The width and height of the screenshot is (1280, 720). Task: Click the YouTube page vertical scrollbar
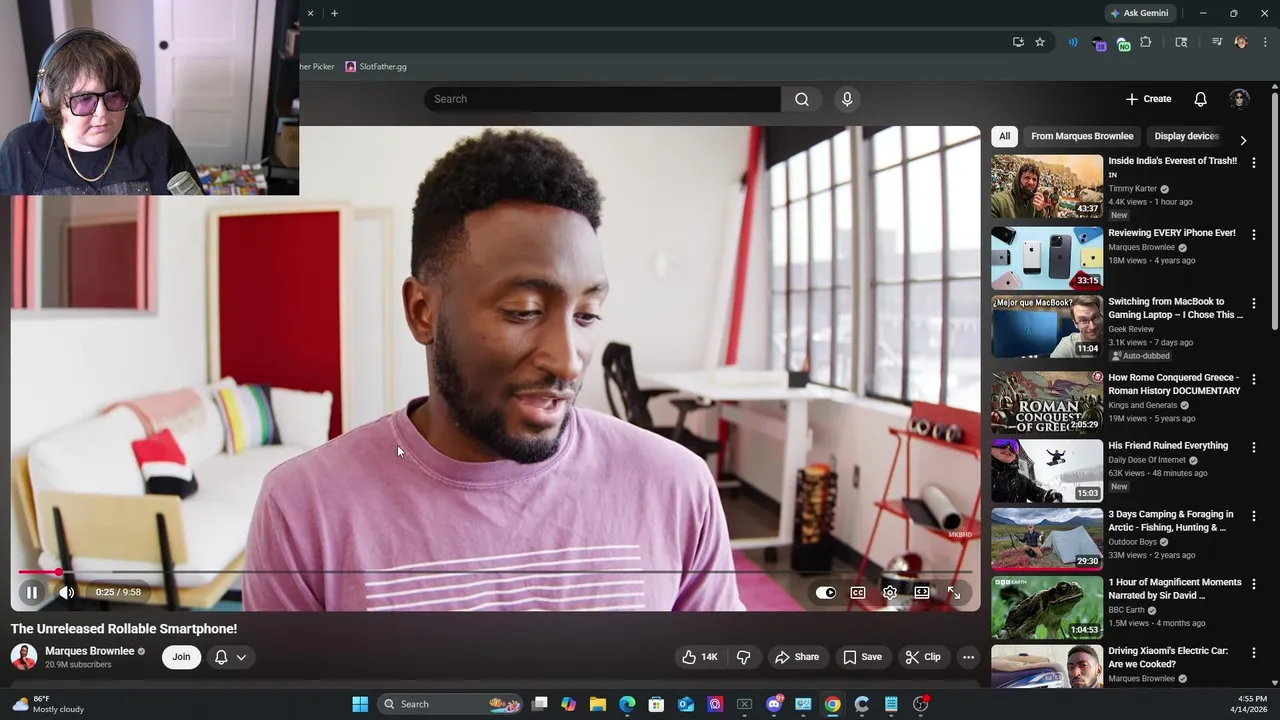click(x=1275, y=210)
